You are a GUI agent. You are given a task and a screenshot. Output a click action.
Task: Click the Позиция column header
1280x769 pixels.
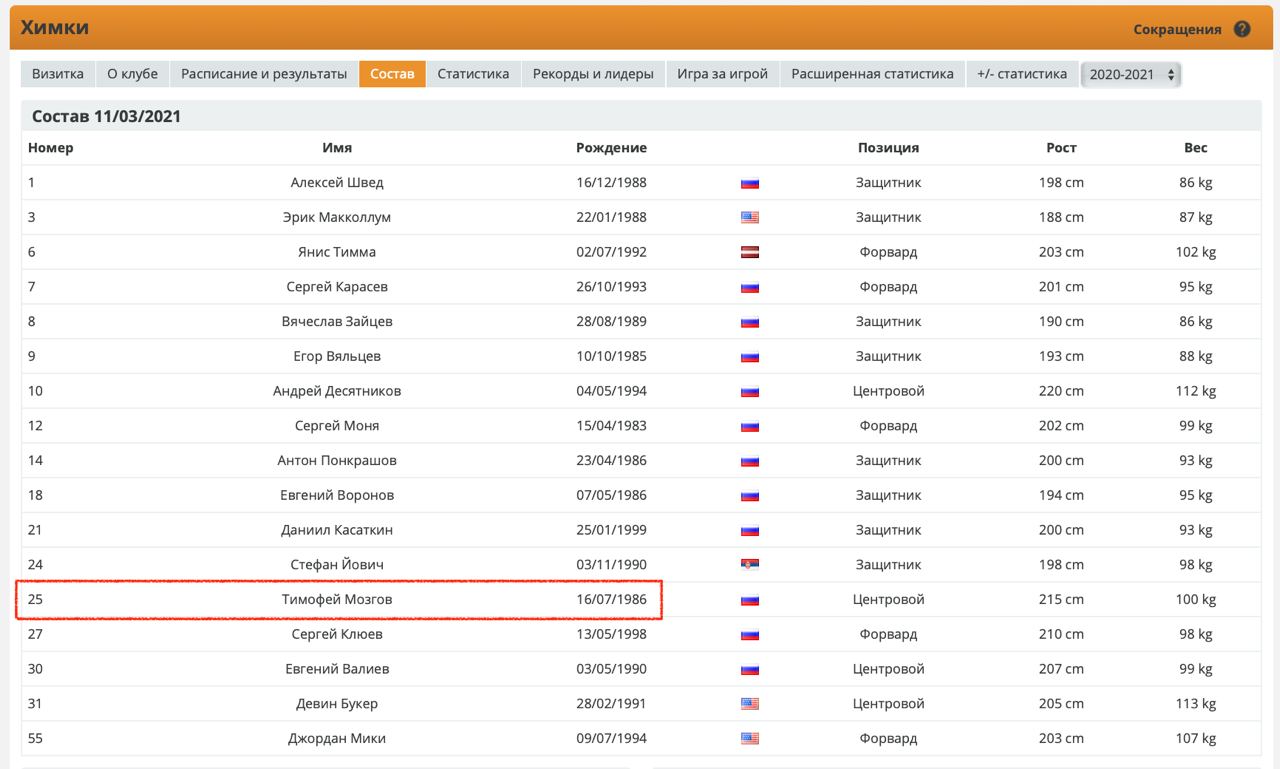pyautogui.click(x=888, y=148)
